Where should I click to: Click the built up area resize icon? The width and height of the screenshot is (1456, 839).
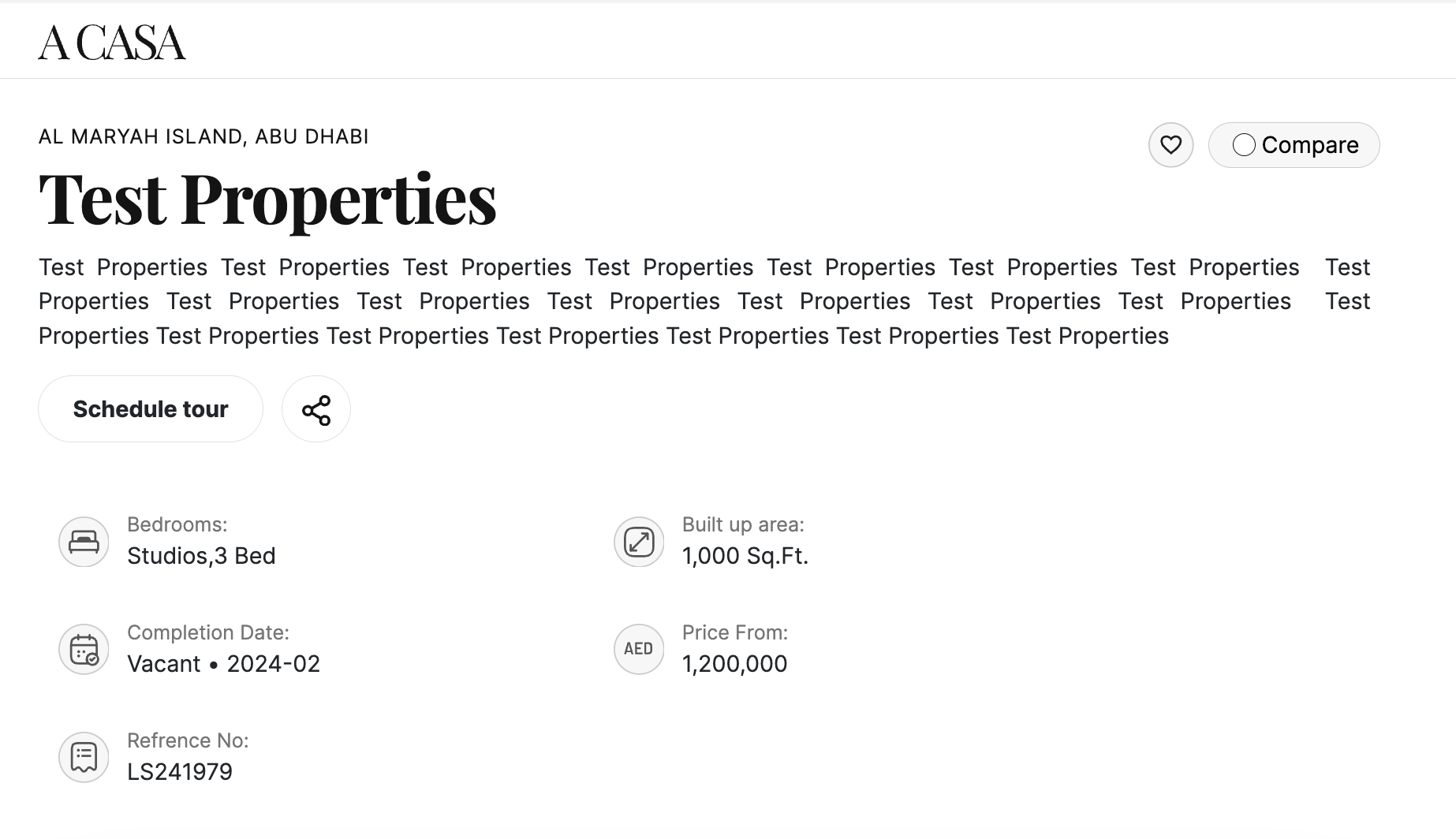(639, 542)
